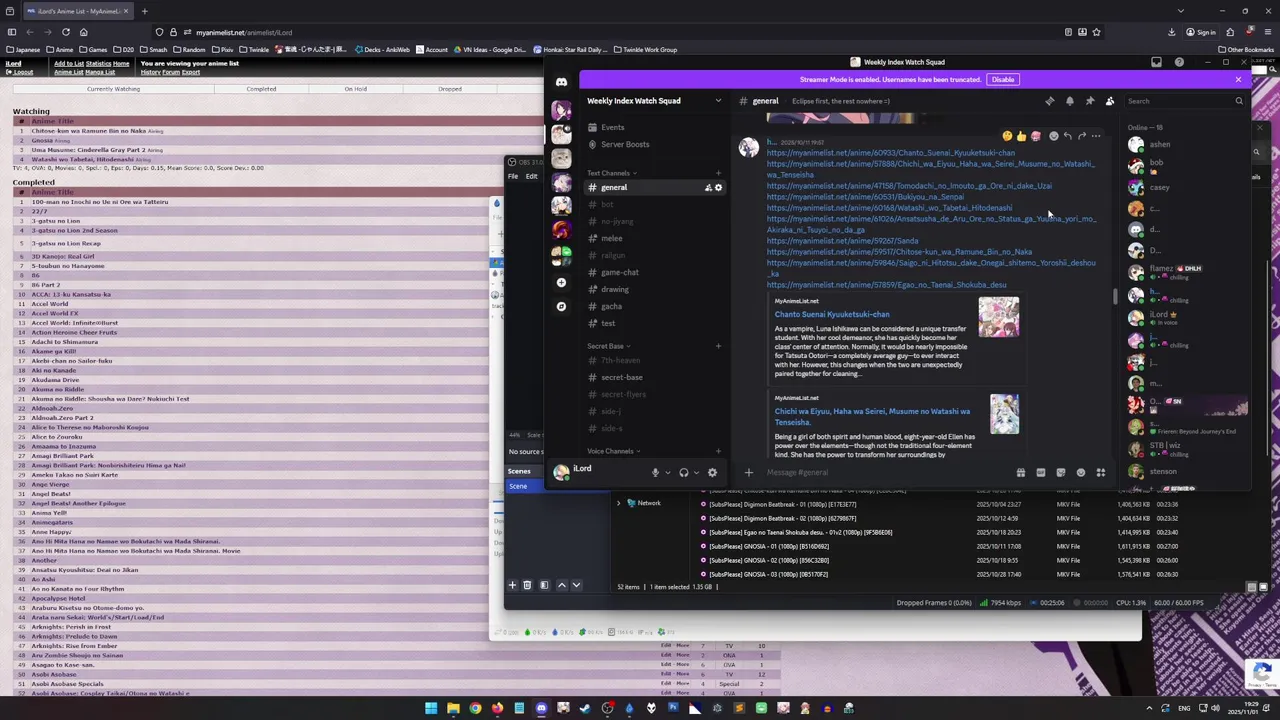Open the Sanda MyAnimeList link
Image resolution: width=1280 pixels, height=720 pixels.
pos(842,241)
